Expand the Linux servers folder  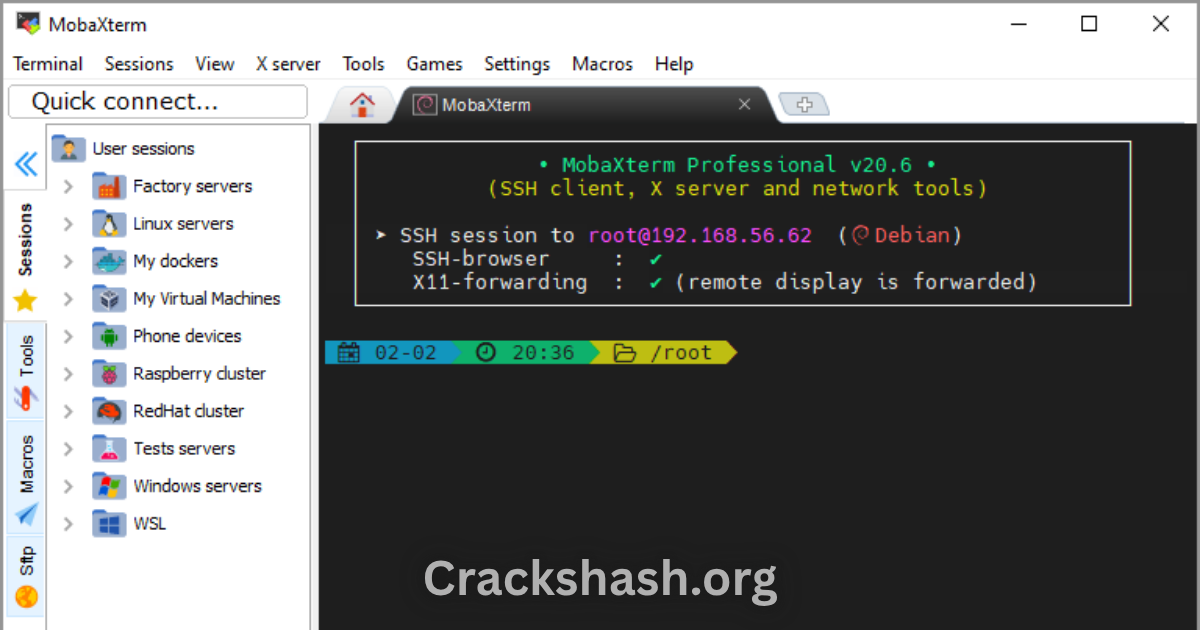click(68, 224)
